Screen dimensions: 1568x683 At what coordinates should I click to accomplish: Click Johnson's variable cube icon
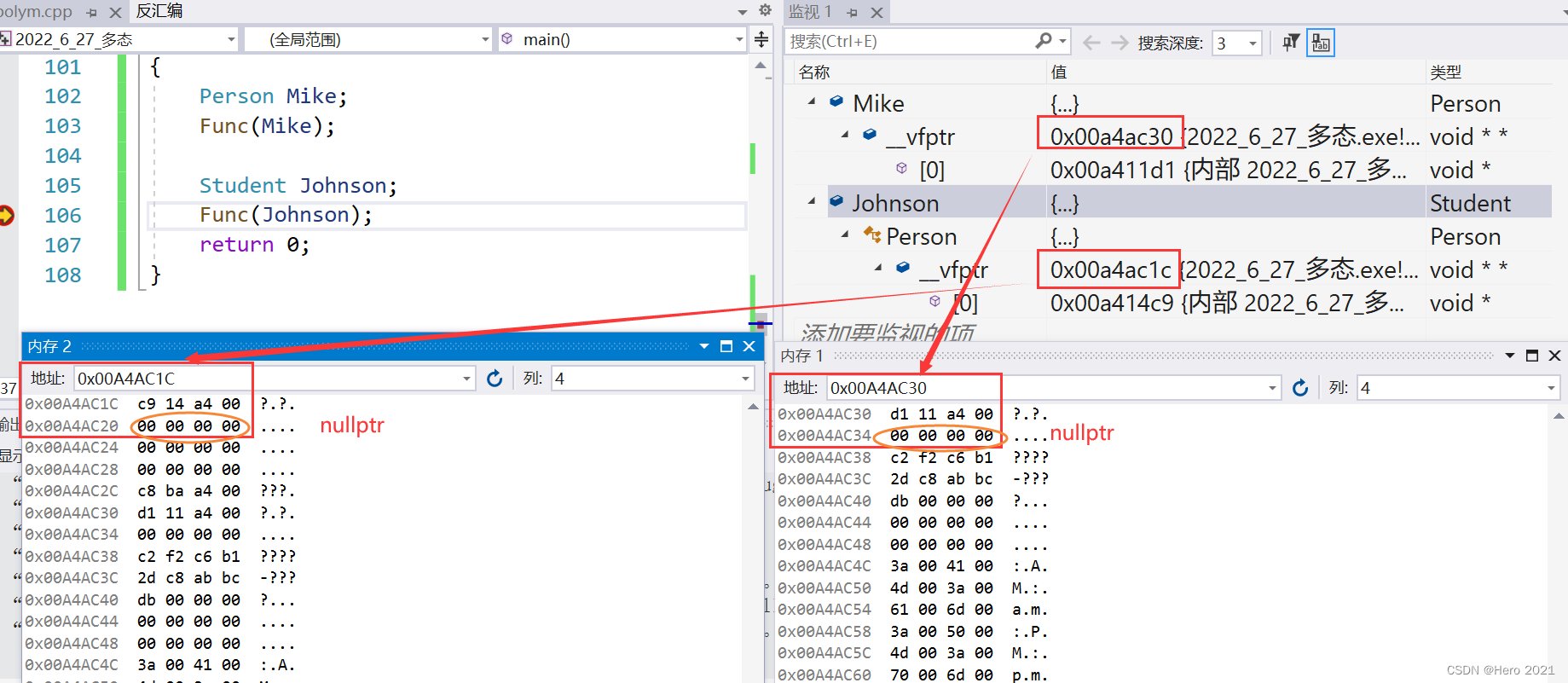836,201
